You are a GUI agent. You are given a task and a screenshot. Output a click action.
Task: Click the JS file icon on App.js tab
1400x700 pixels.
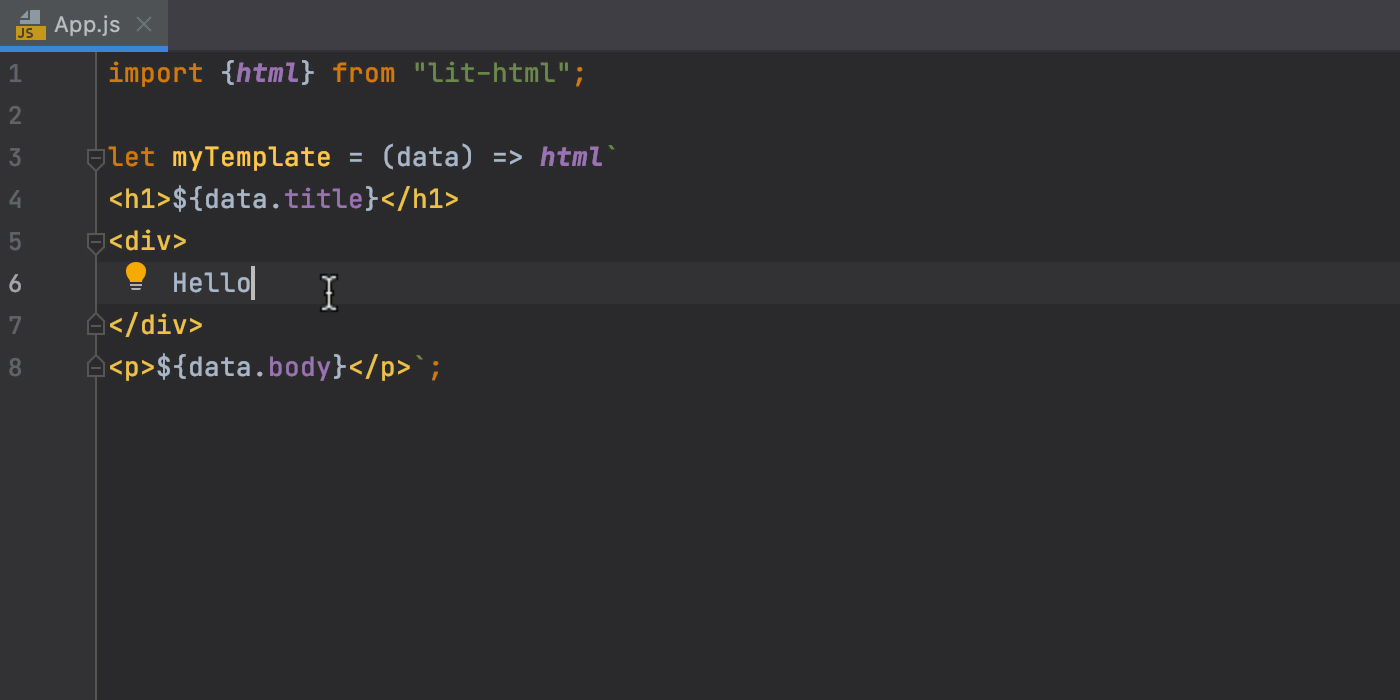tap(30, 25)
